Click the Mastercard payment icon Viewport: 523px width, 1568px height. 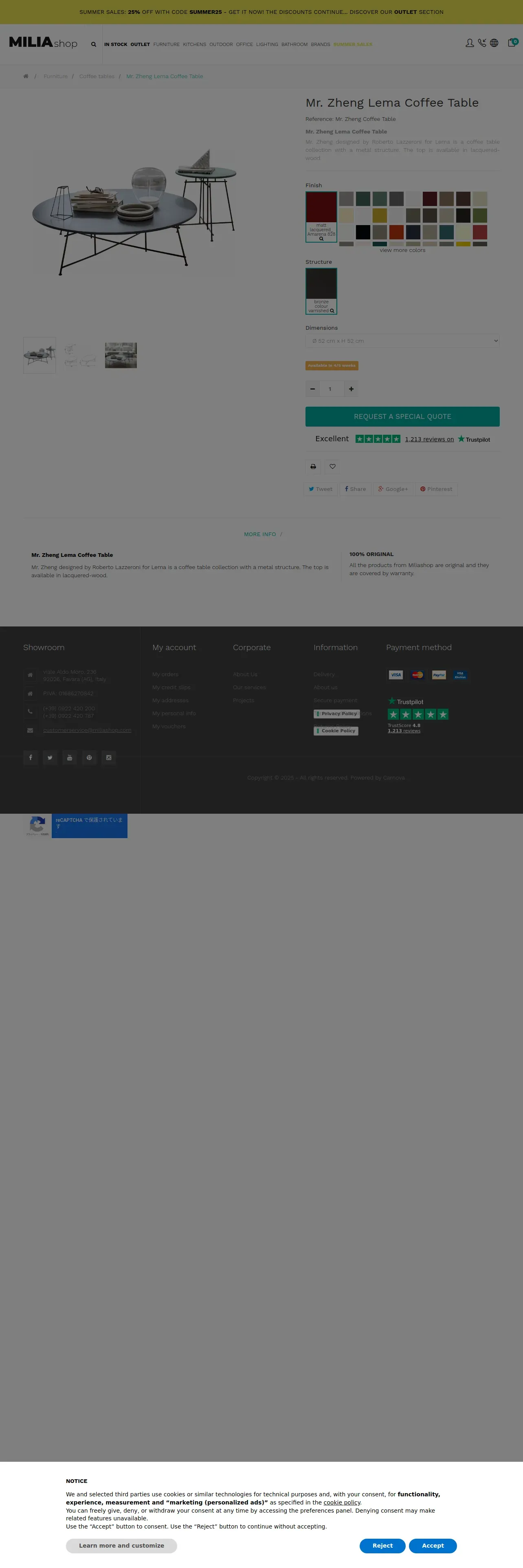(x=418, y=675)
